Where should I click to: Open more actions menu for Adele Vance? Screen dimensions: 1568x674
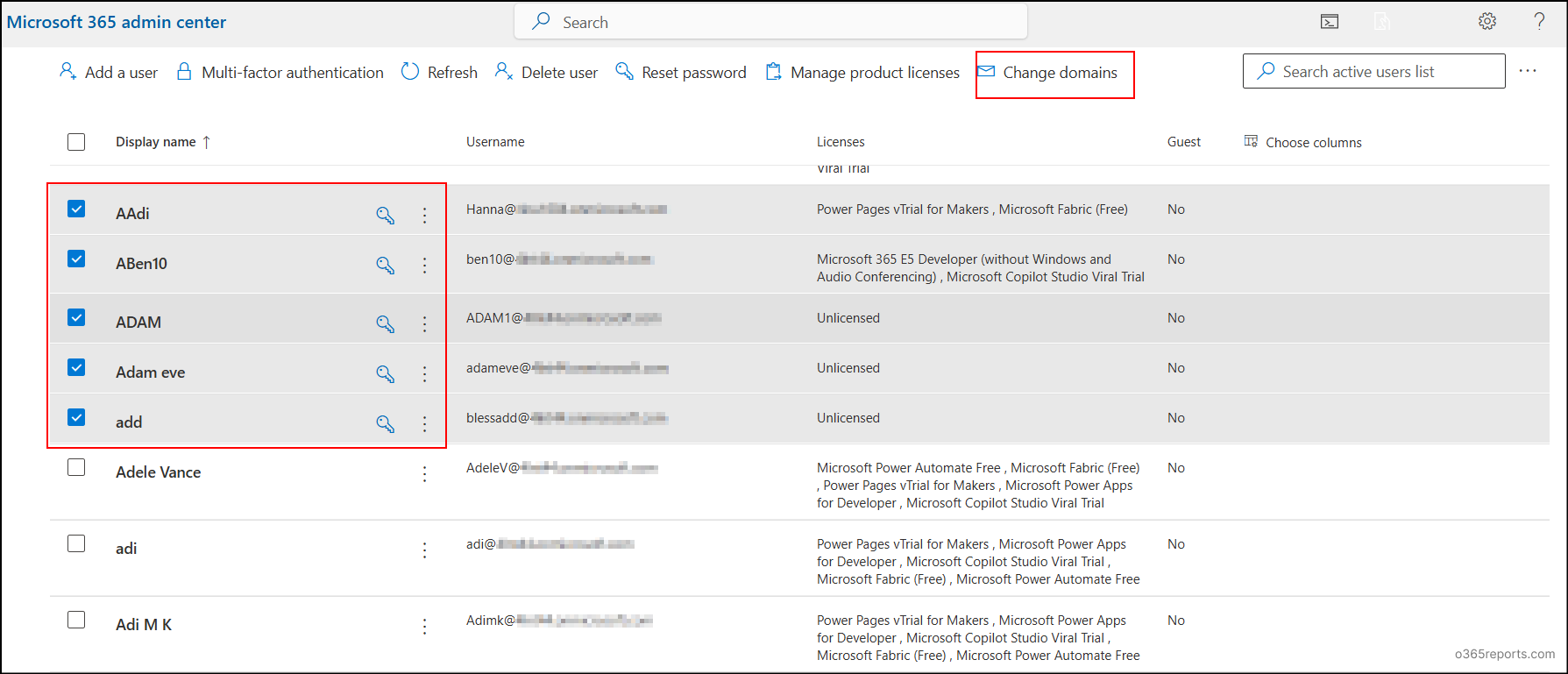coord(424,474)
